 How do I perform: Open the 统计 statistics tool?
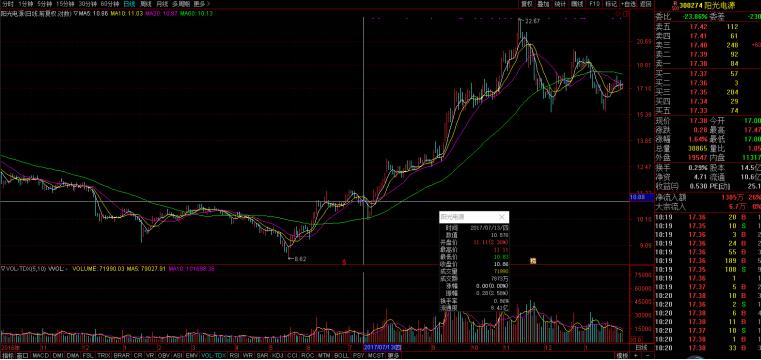click(560, 3)
